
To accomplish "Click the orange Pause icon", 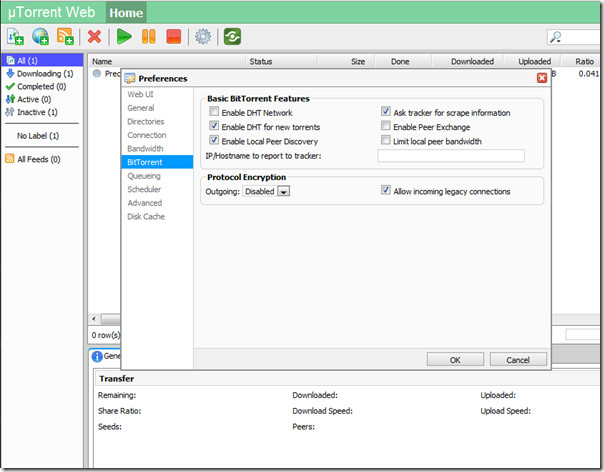I will [x=149, y=37].
